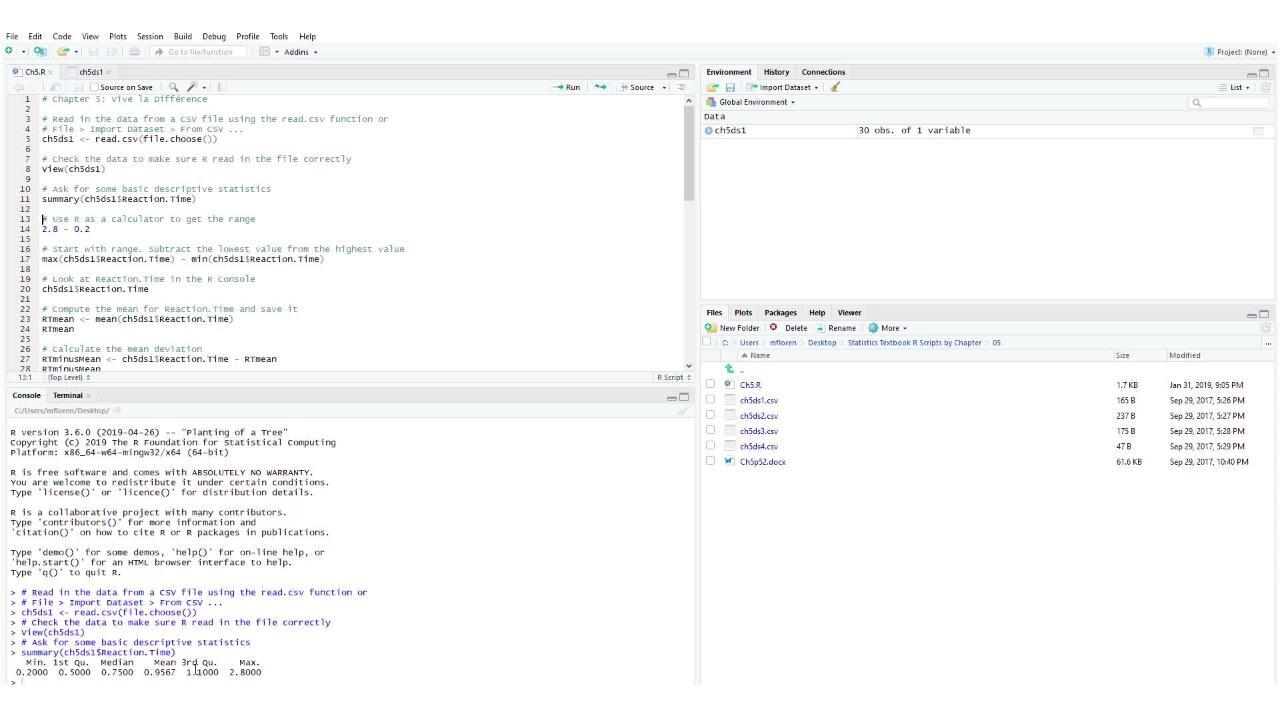Click the Show in new window icon in editor

point(57,87)
